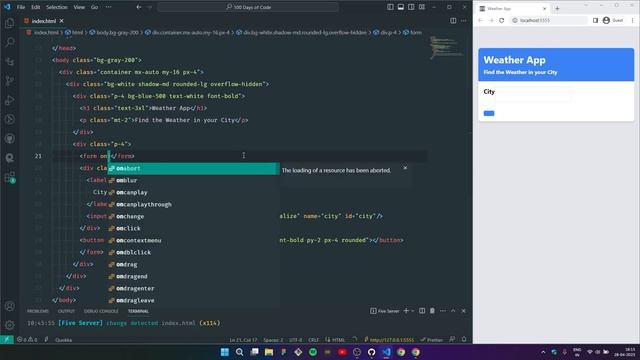Viewport: 640px width, 360px height.
Task: Kill the terminal with trash icon
Action: [432, 311]
